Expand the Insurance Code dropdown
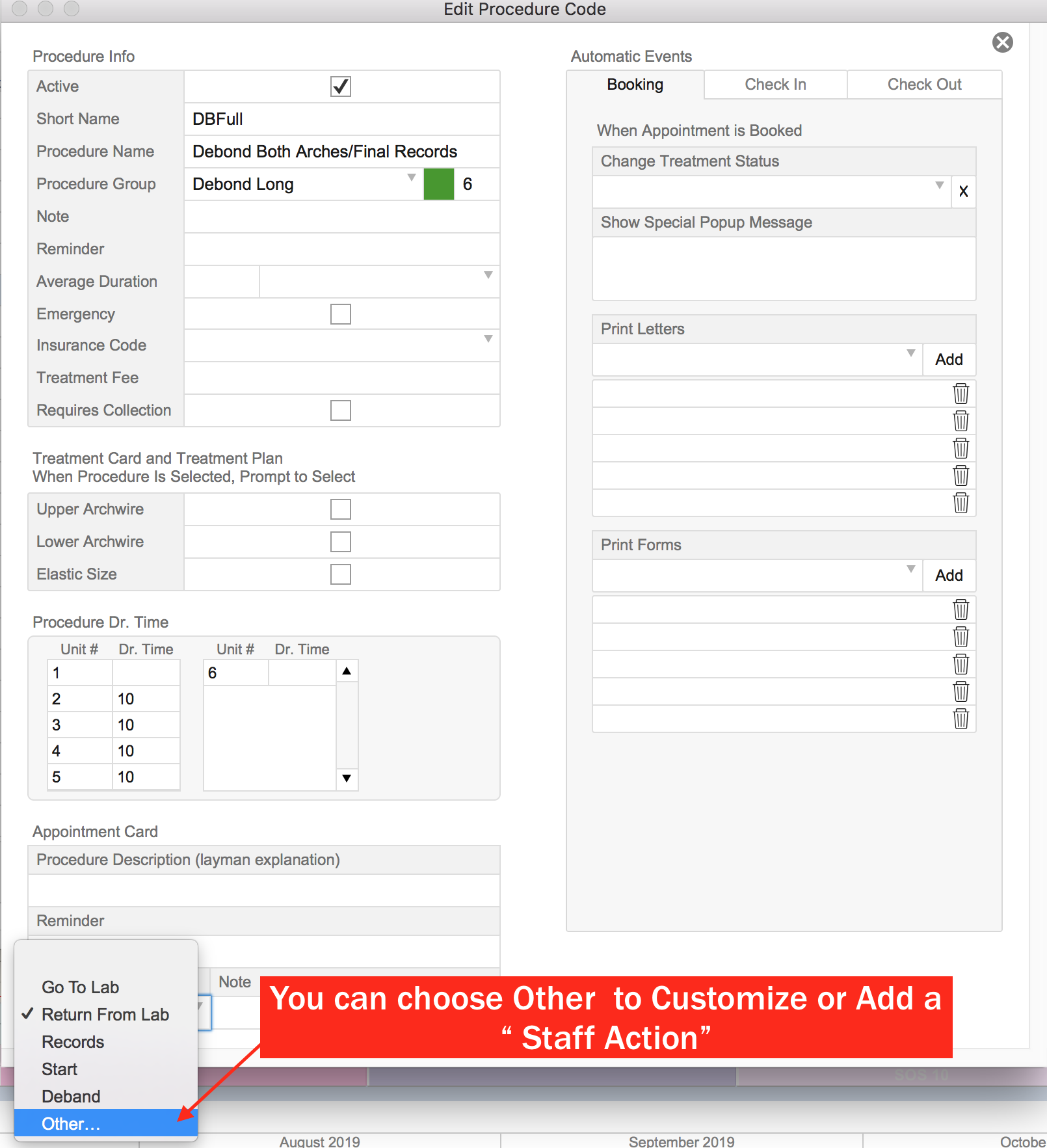 point(488,339)
